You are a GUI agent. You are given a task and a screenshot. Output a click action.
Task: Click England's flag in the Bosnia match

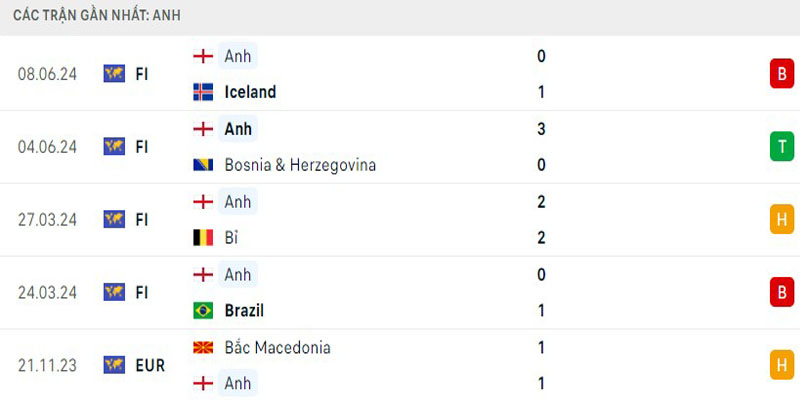(x=203, y=129)
